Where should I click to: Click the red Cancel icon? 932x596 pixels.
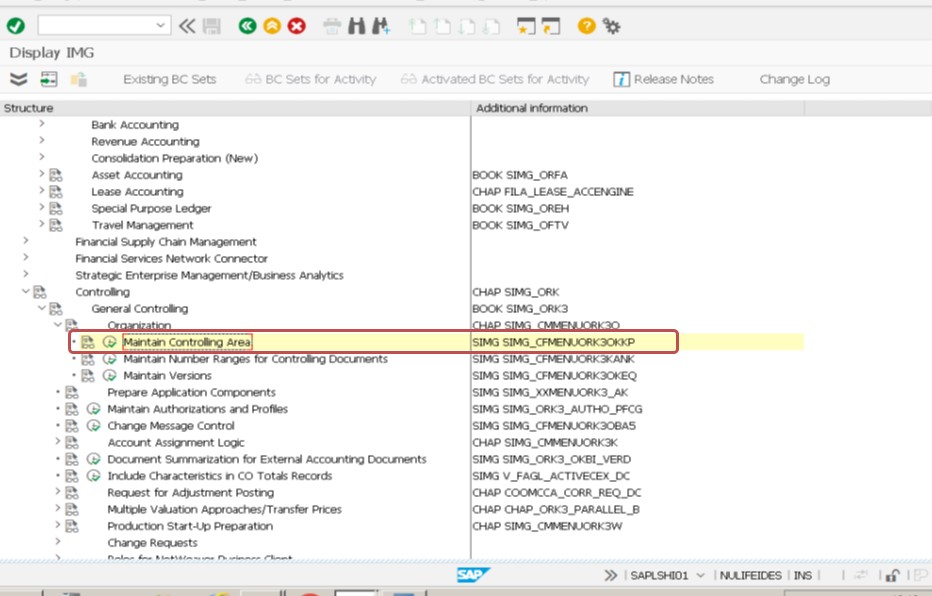pyautogui.click(x=297, y=26)
